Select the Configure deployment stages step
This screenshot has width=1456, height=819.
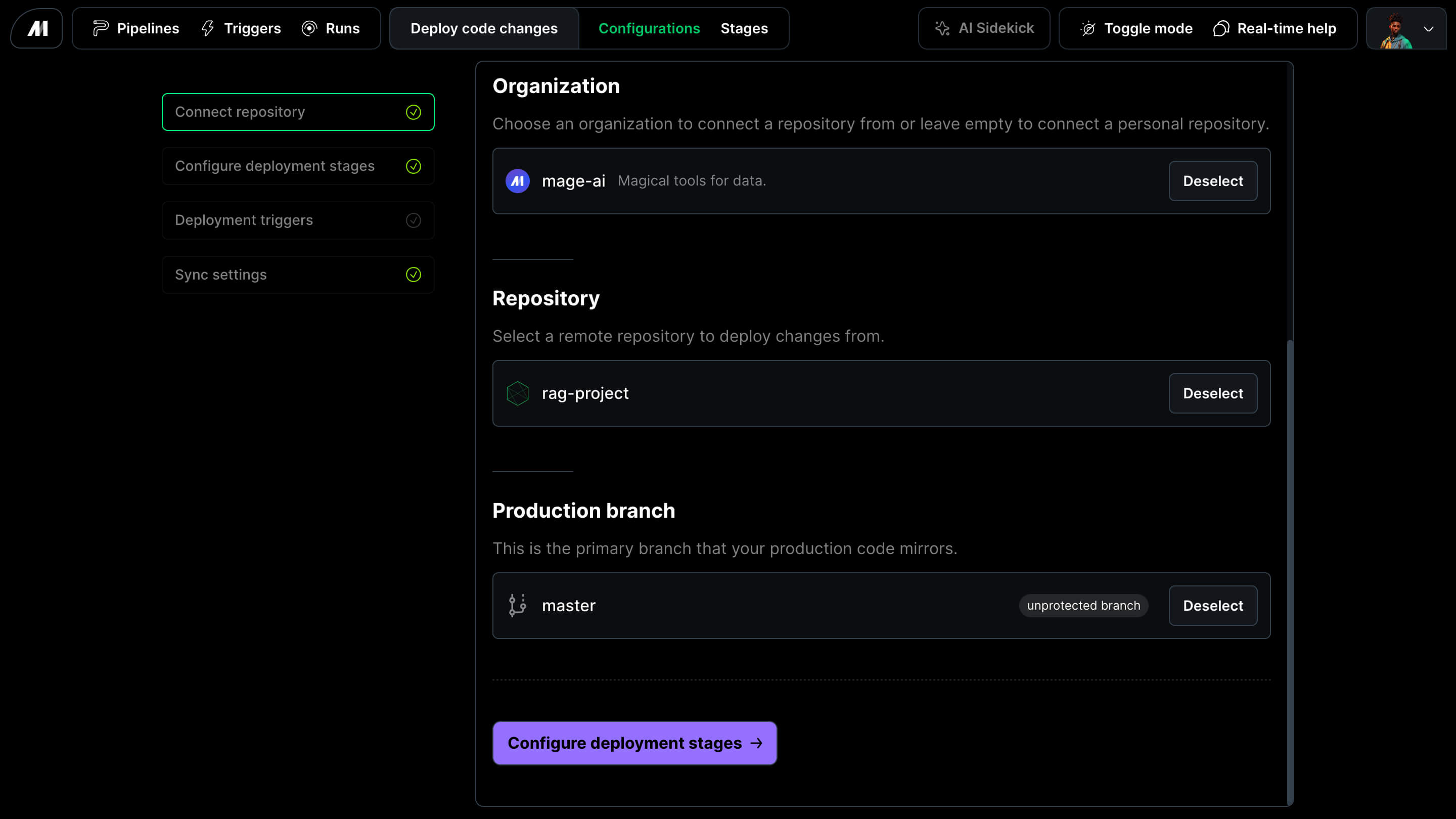[x=298, y=166]
